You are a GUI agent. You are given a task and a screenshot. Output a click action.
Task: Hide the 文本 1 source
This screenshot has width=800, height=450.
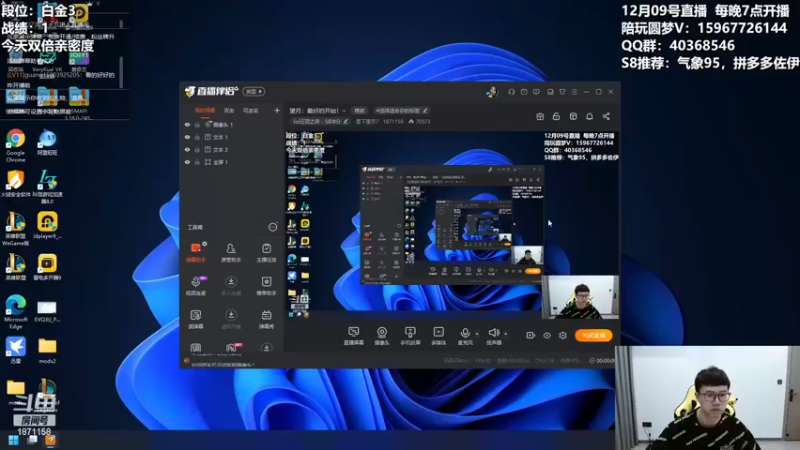(187, 137)
